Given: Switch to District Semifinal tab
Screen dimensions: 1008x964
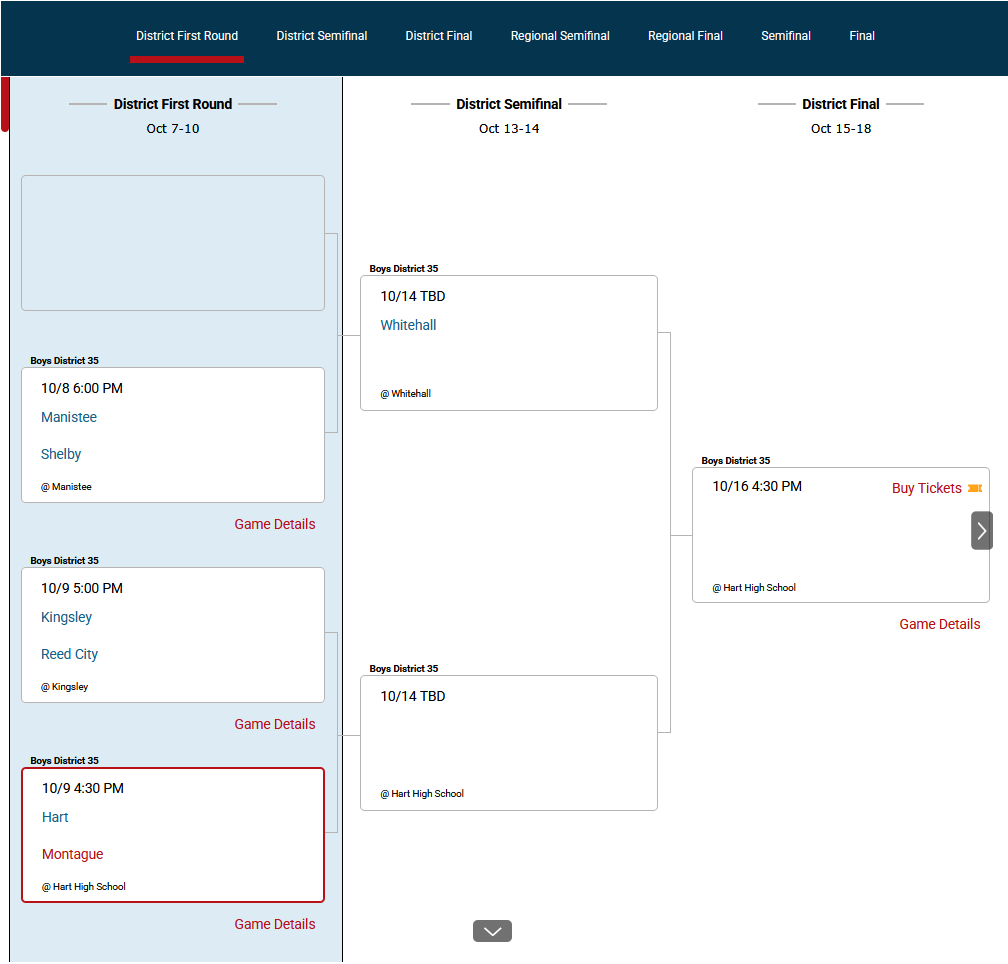Looking at the screenshot, I should point(322,36).
